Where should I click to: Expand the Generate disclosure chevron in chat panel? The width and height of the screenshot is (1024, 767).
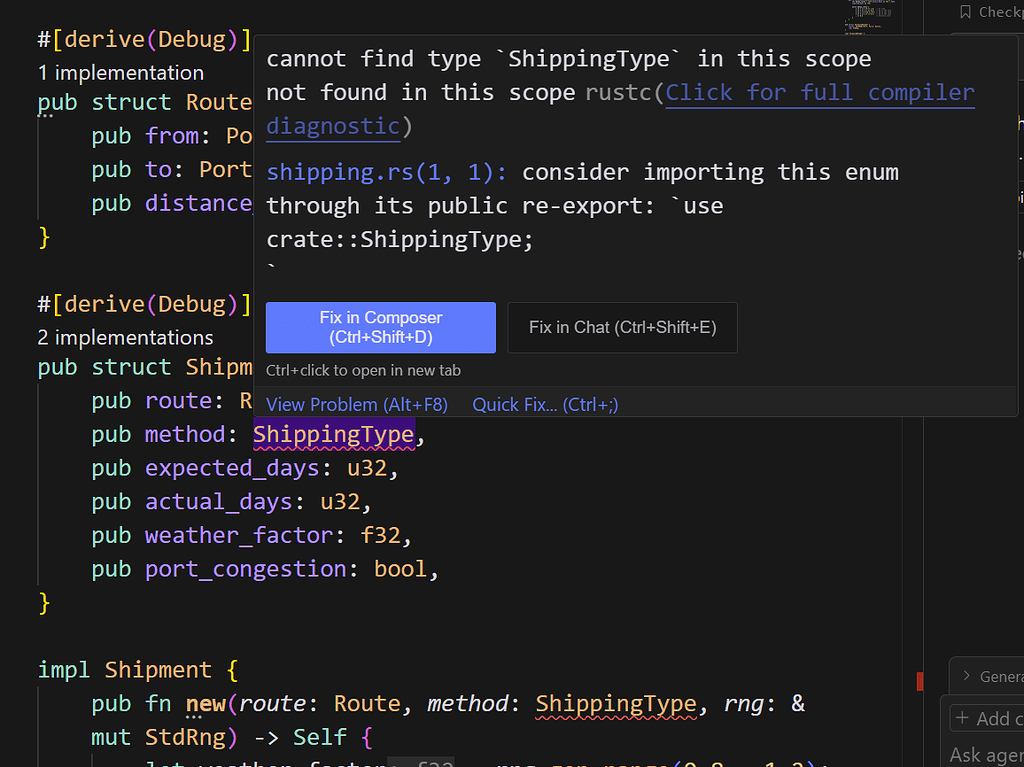pyautogui.click(x=966, y=676)
